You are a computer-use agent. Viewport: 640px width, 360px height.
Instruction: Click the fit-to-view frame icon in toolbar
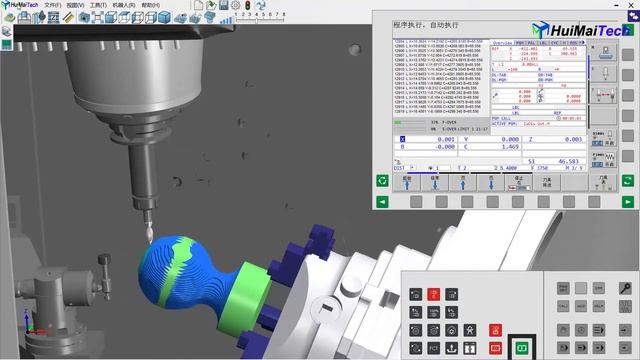coord(98,18)
